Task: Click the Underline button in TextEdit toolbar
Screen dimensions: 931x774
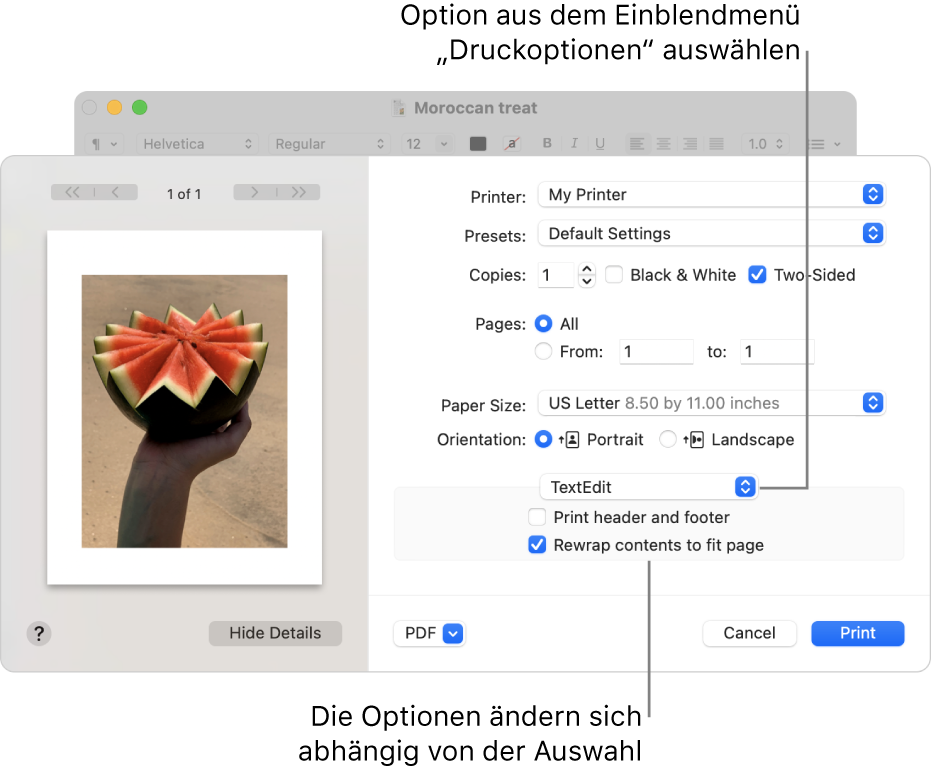Action: 600,144
